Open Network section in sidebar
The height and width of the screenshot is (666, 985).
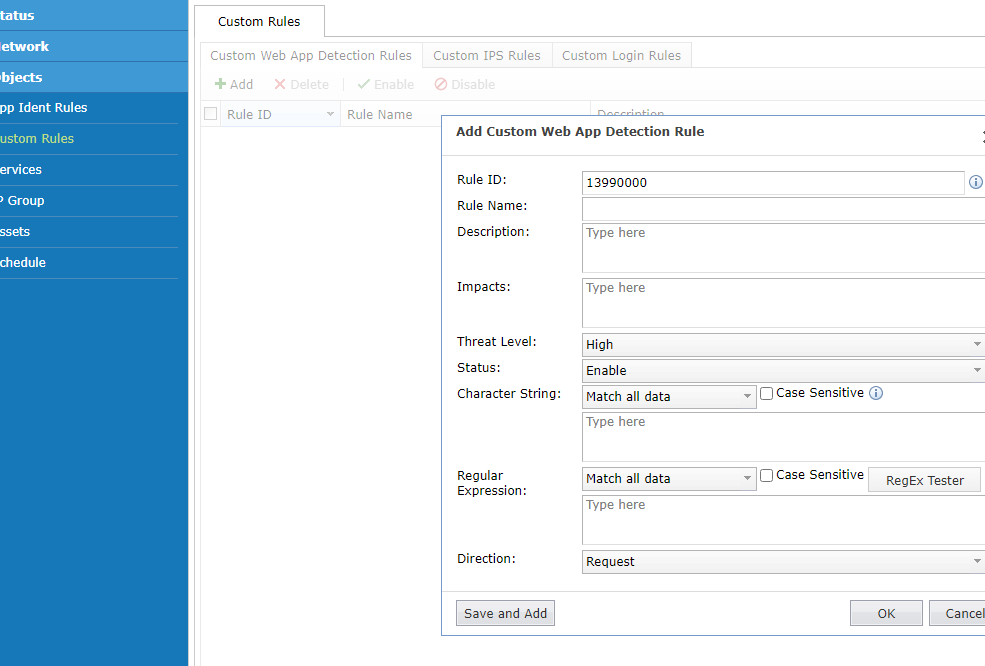(x=94, y=46)
